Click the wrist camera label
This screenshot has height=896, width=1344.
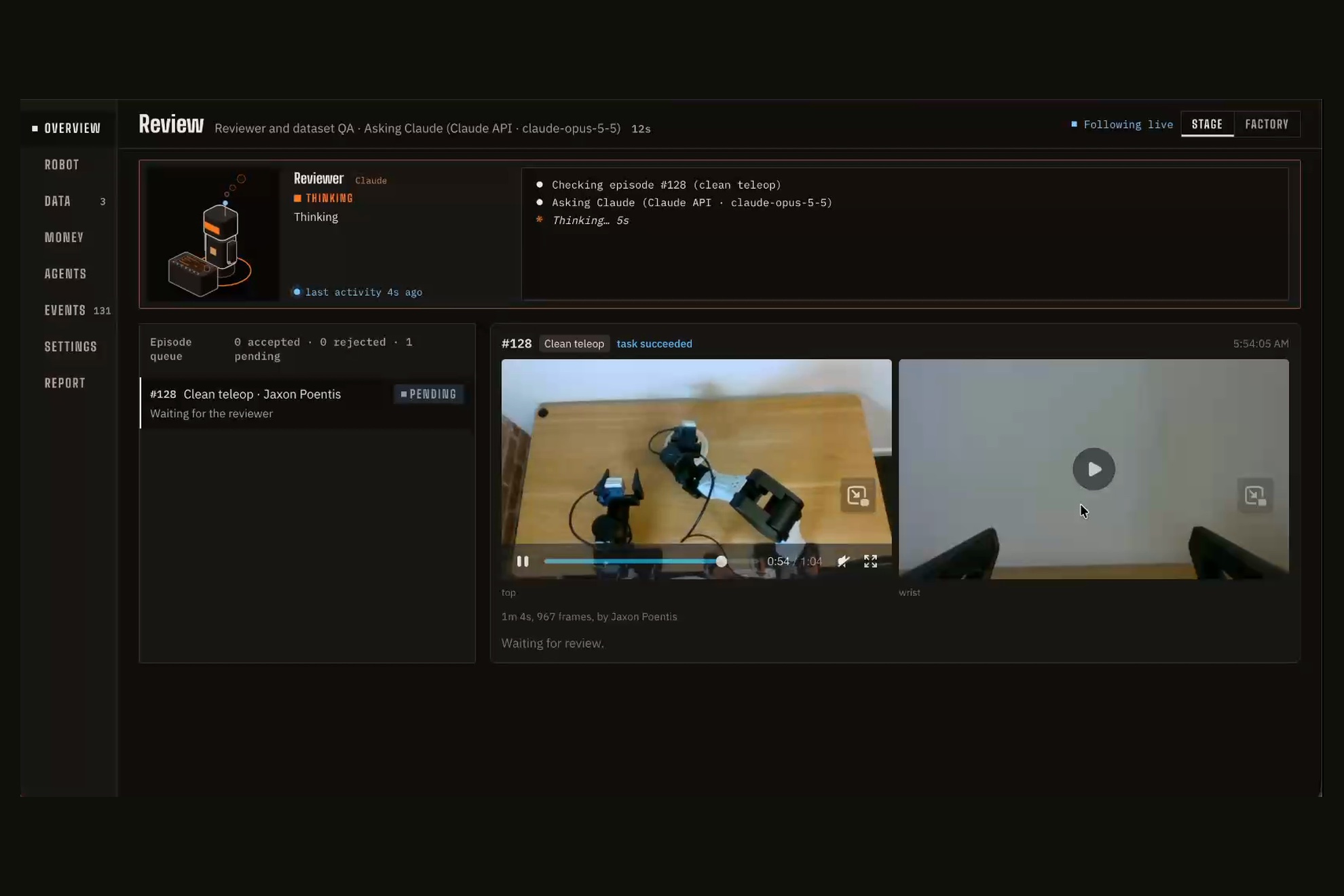coord(910,593)
